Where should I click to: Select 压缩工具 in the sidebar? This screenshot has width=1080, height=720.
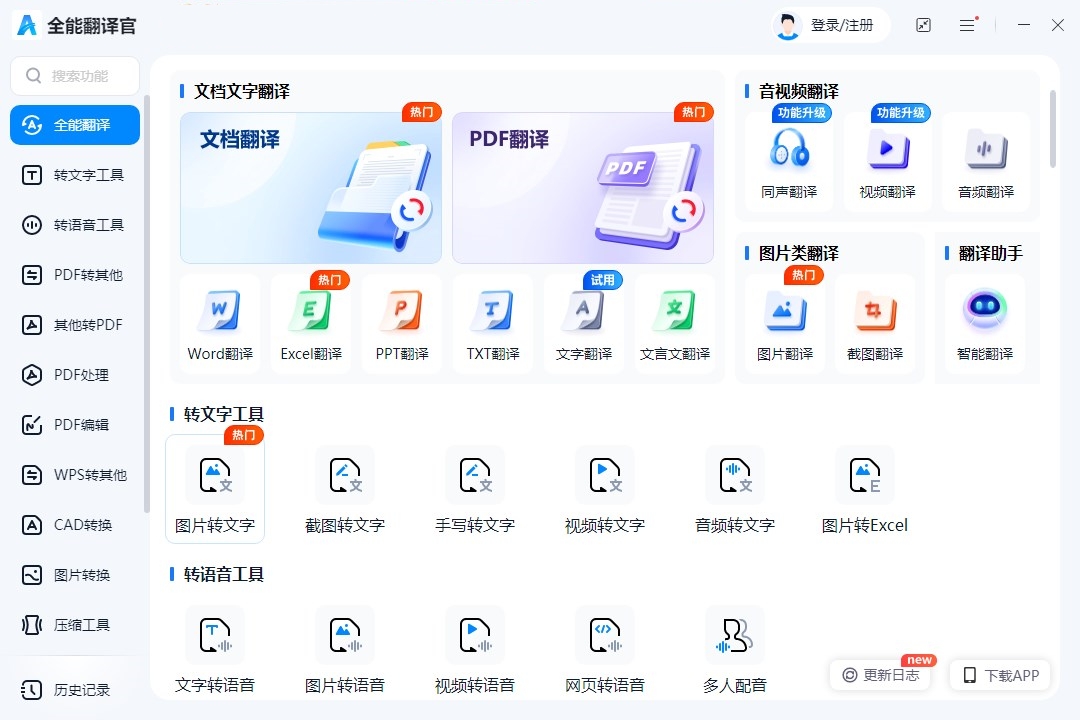click(x=75, y=625)
